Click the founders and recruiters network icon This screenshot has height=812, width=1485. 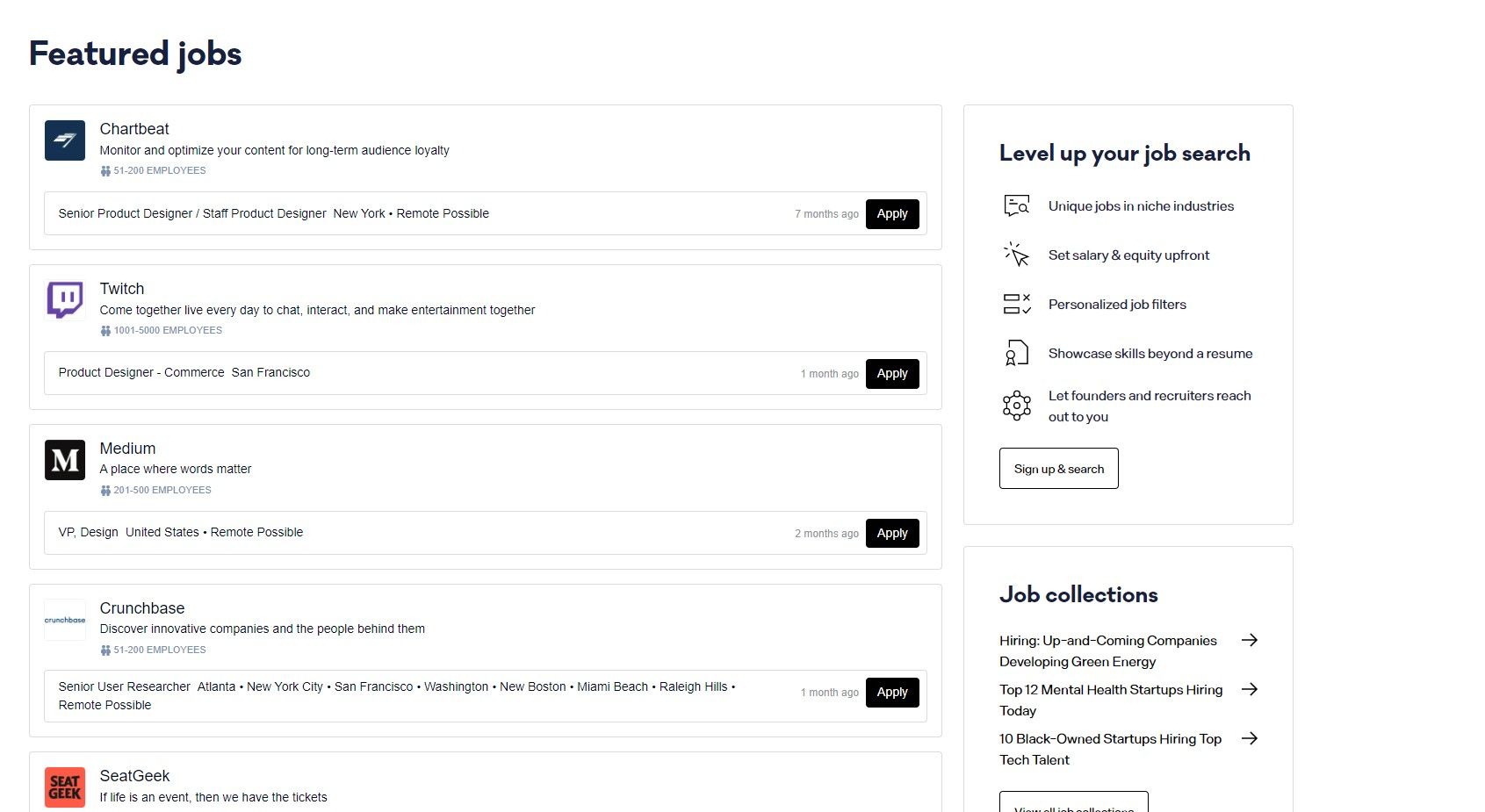point(1017,406)
